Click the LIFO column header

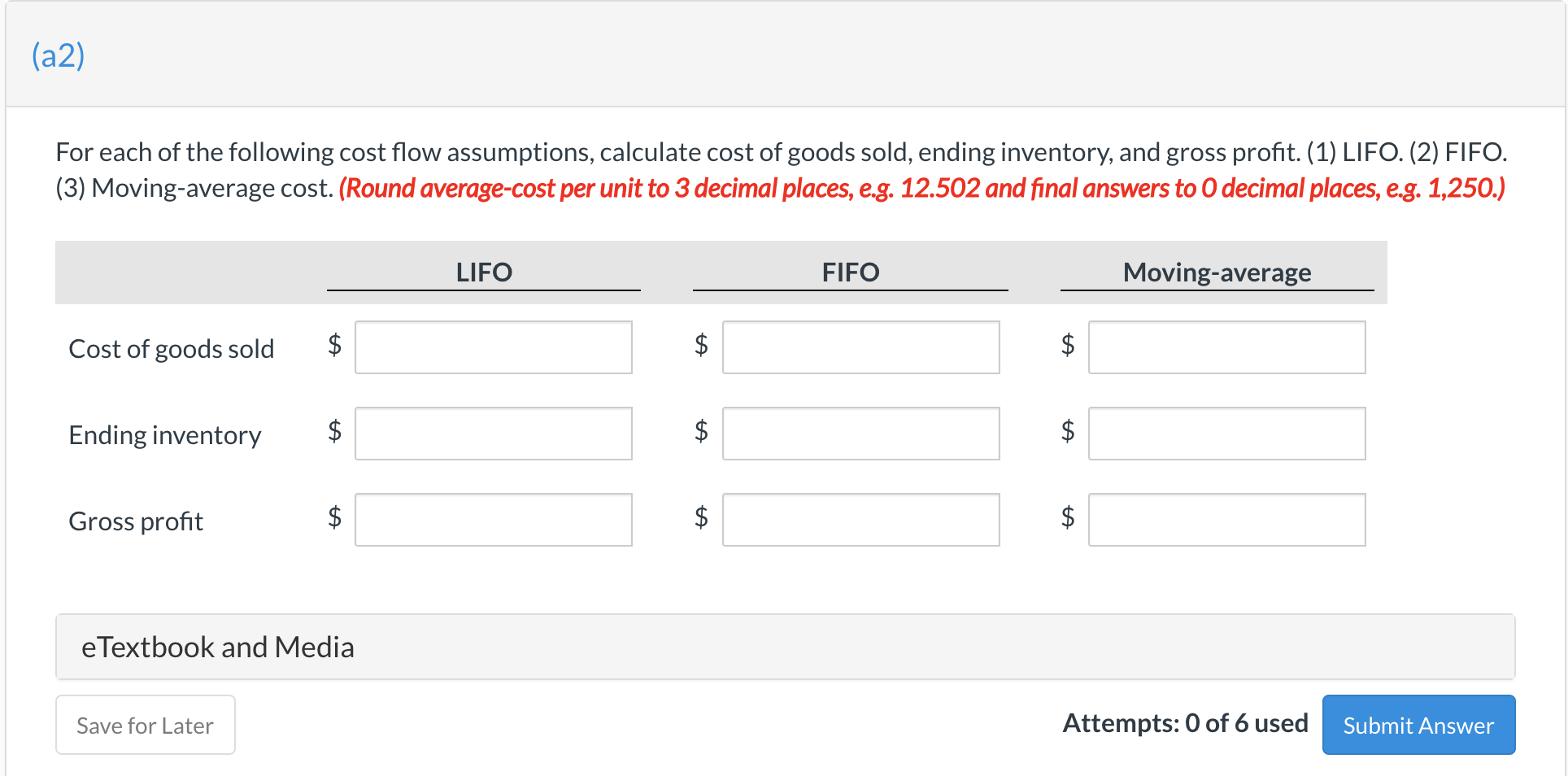484,272
